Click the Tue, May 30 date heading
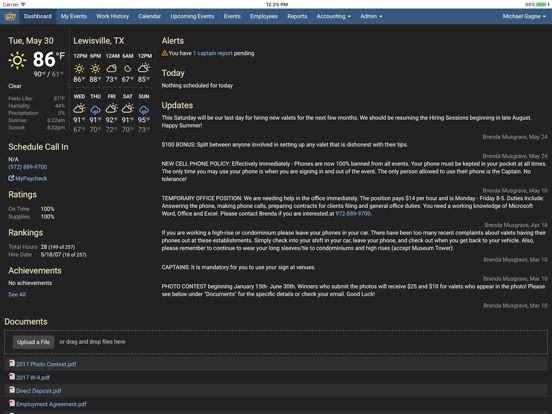This screenshot has width=552, height=414. (x=31, y=41)
